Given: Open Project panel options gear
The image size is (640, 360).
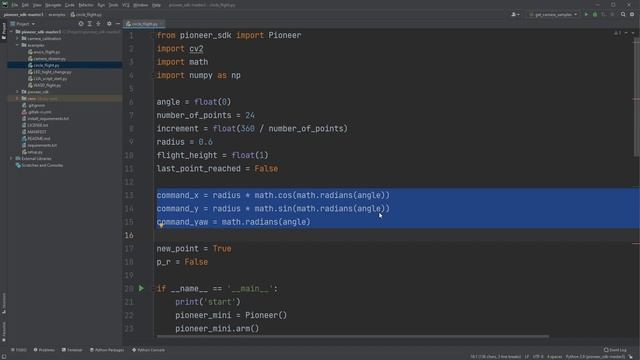Looking at the screenshot, I should tap(109, 24).
